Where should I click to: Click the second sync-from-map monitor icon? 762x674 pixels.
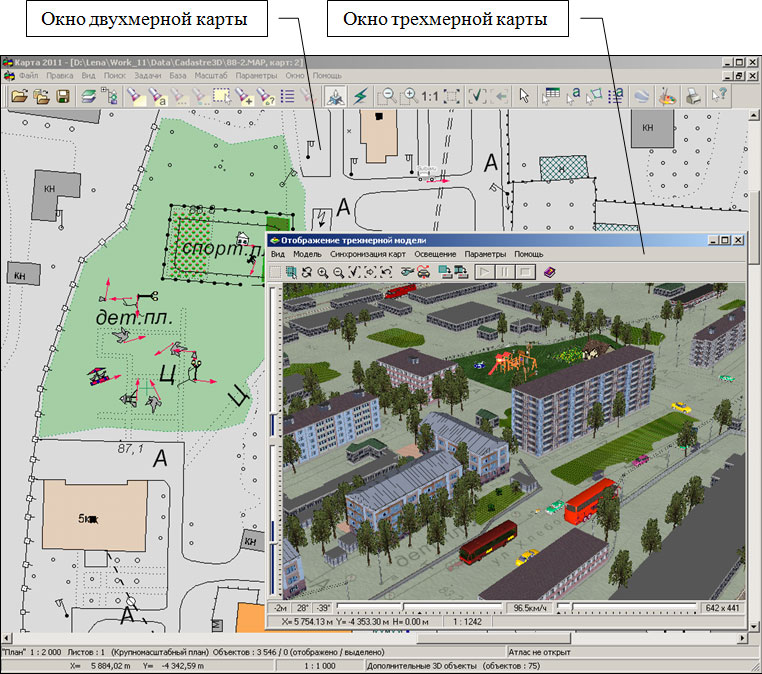click(x=461, y=272)
